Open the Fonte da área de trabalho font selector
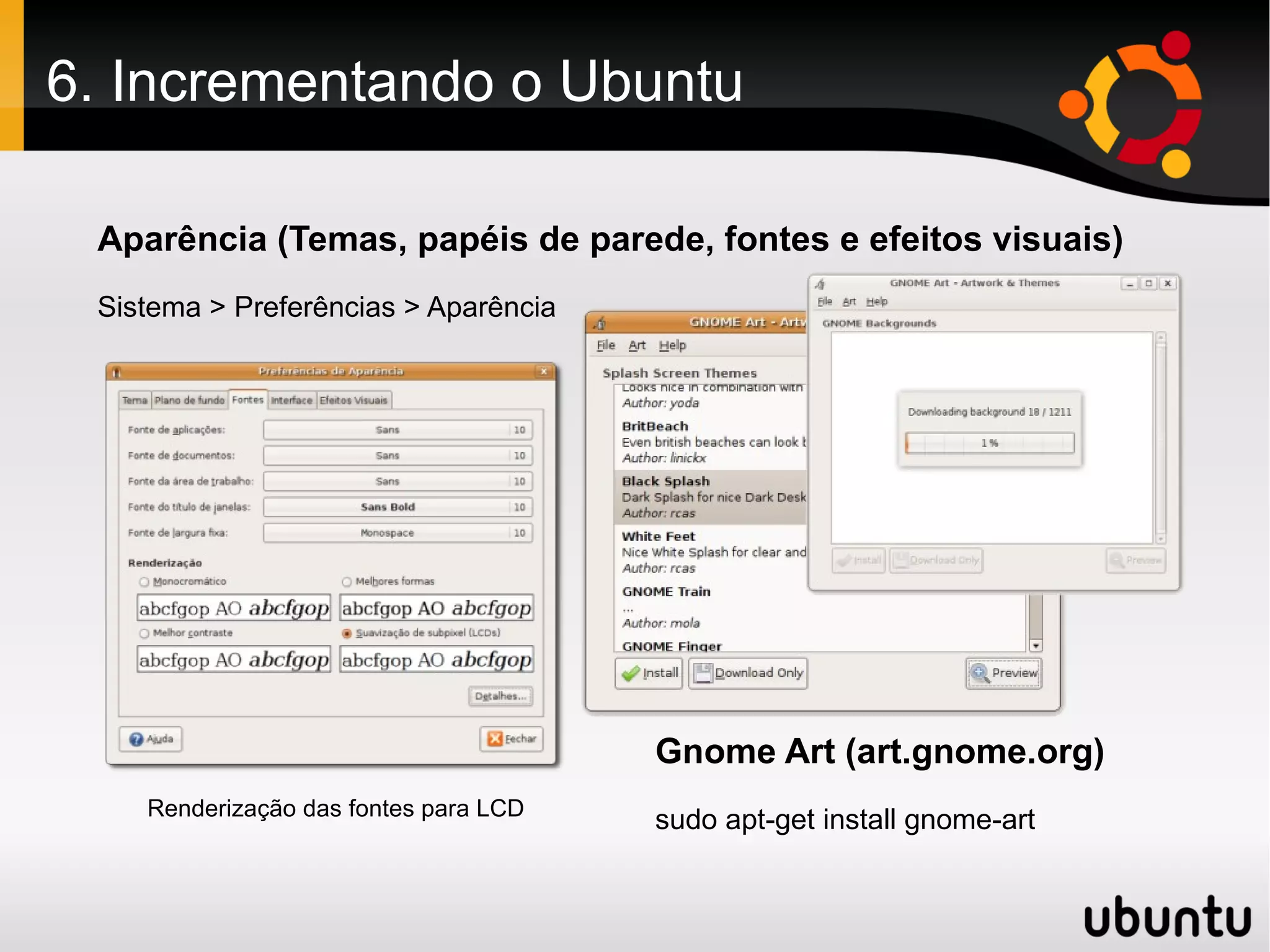Viewport: 1270px width, 952px height. [397, 481]
